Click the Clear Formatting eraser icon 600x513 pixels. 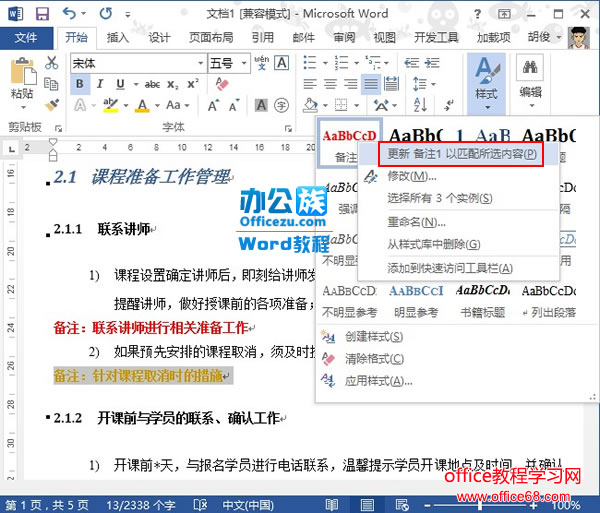coord(222,84)
